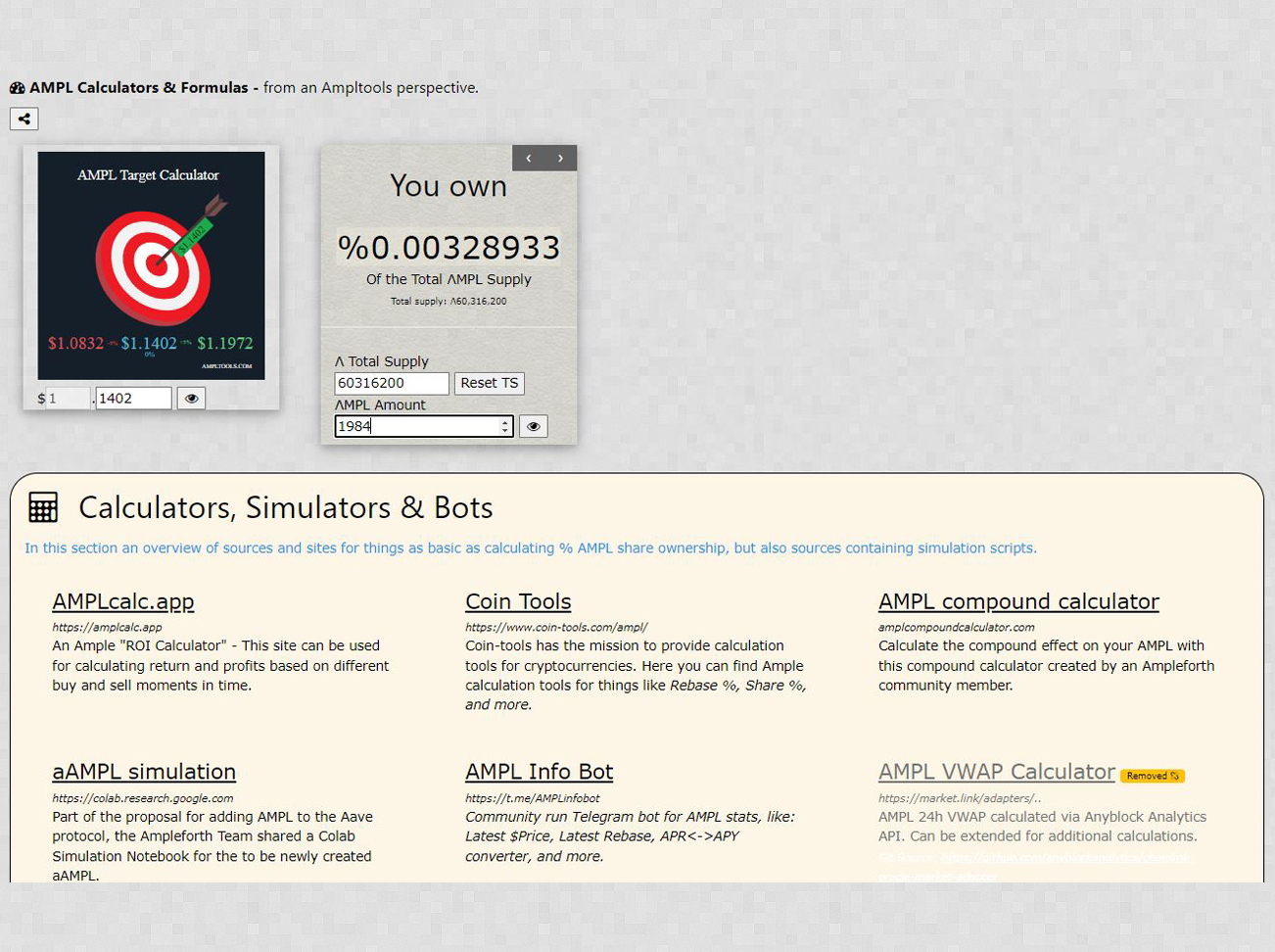Click the calculator icon beside section heading
Screen dimensions: 1275x952
pyautogui.click(x=43, y=507)
